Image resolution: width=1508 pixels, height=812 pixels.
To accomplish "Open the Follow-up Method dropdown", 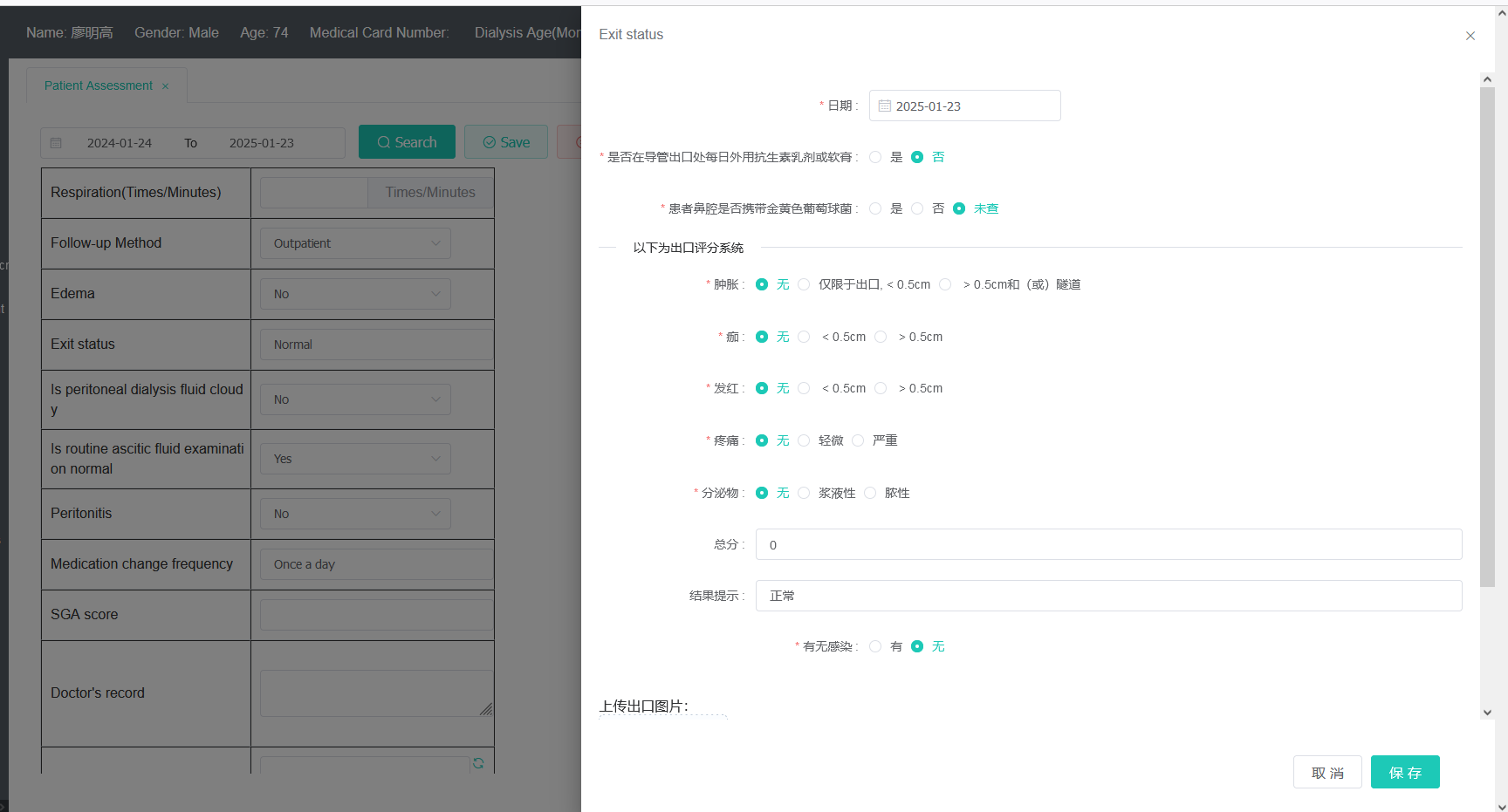I will coord(355,243).
